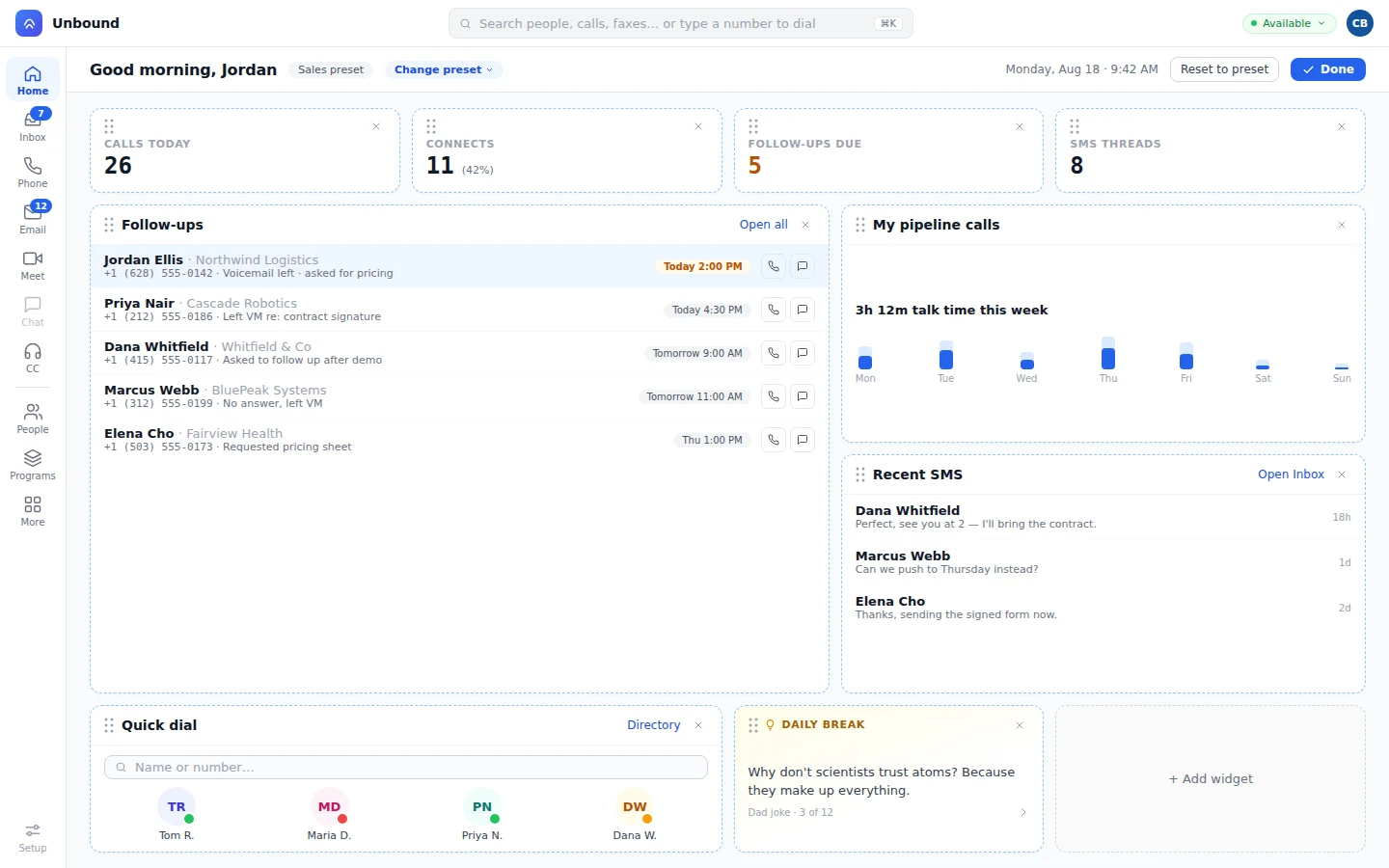Viewport: 1389px width, 868px height.
Task: Open the Email sidebar icon
Action: (x=33, y=218)
